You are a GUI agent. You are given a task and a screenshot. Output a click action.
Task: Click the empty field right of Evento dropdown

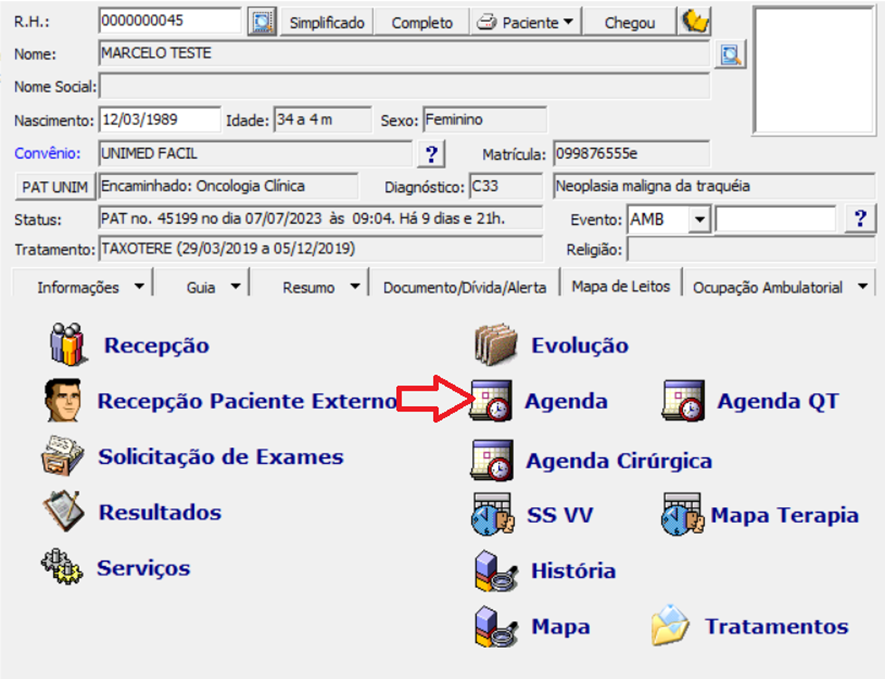(x=776, y=219)
